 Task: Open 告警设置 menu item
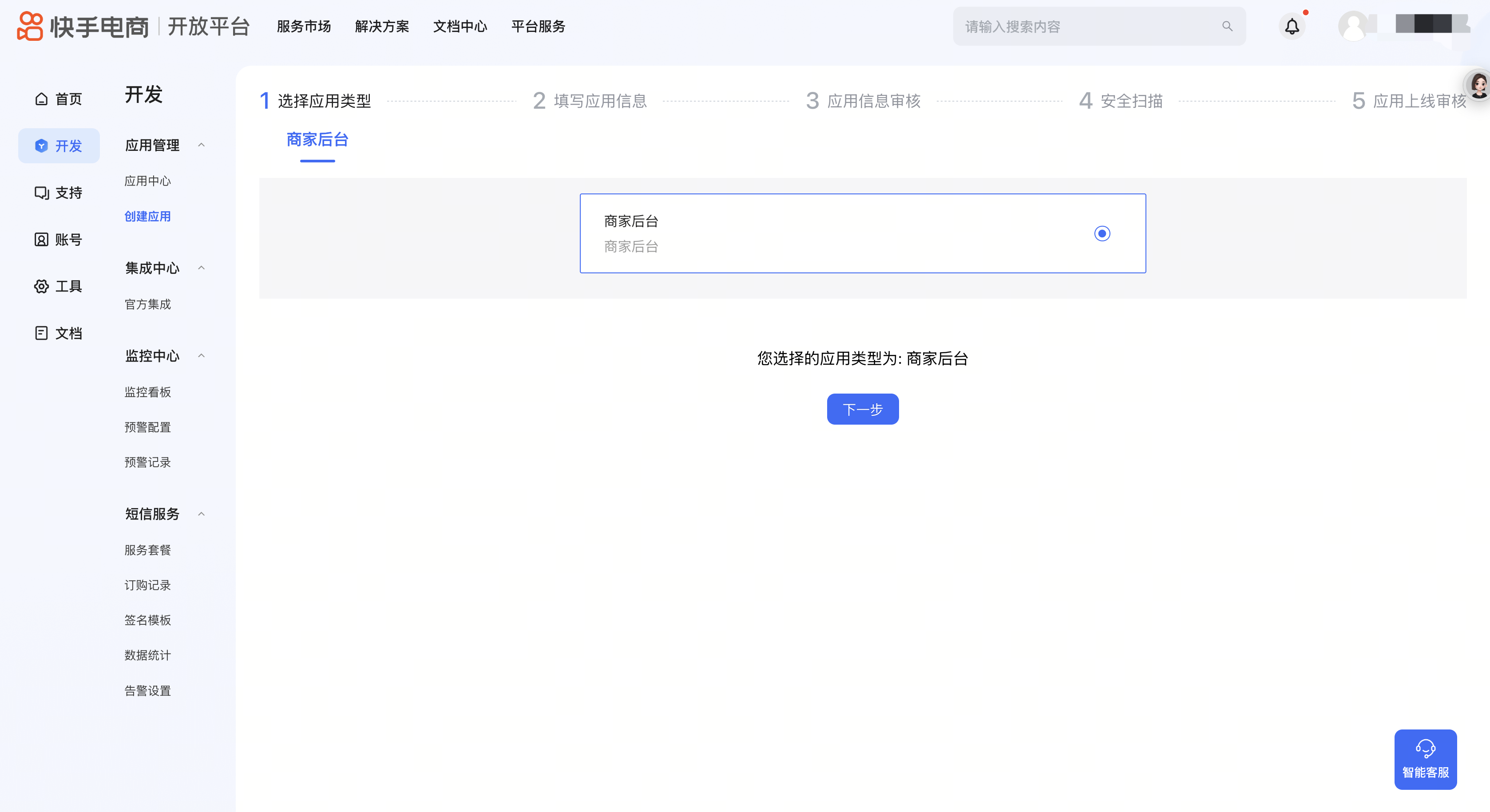click(x=147, y=691)
